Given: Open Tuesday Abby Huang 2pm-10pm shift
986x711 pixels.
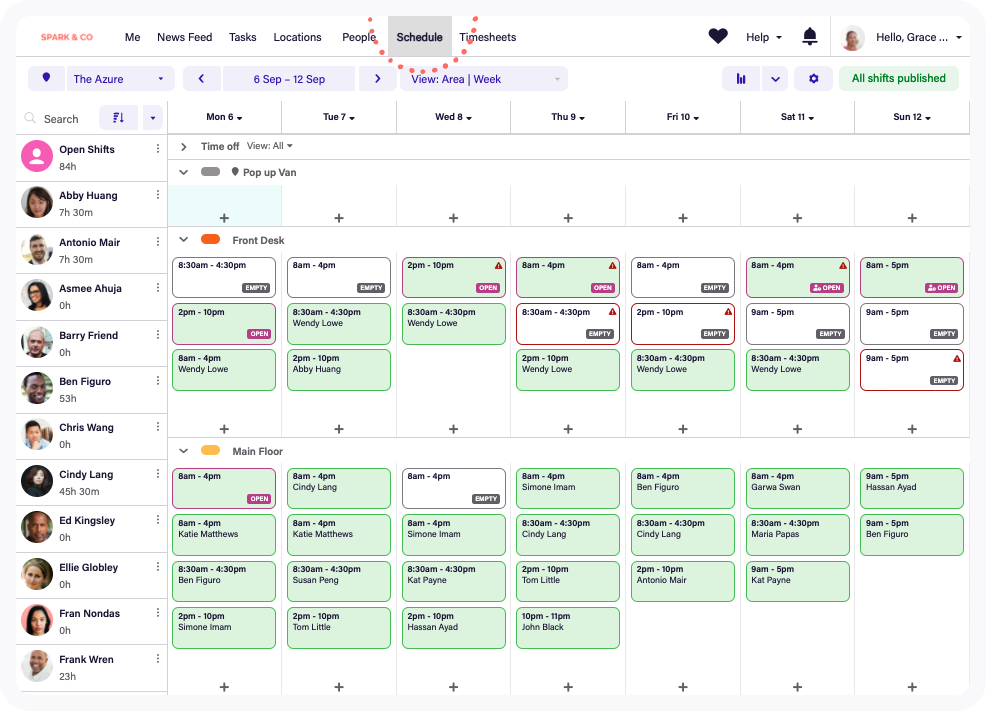Looking at the screenshot, I should point(338,370).
